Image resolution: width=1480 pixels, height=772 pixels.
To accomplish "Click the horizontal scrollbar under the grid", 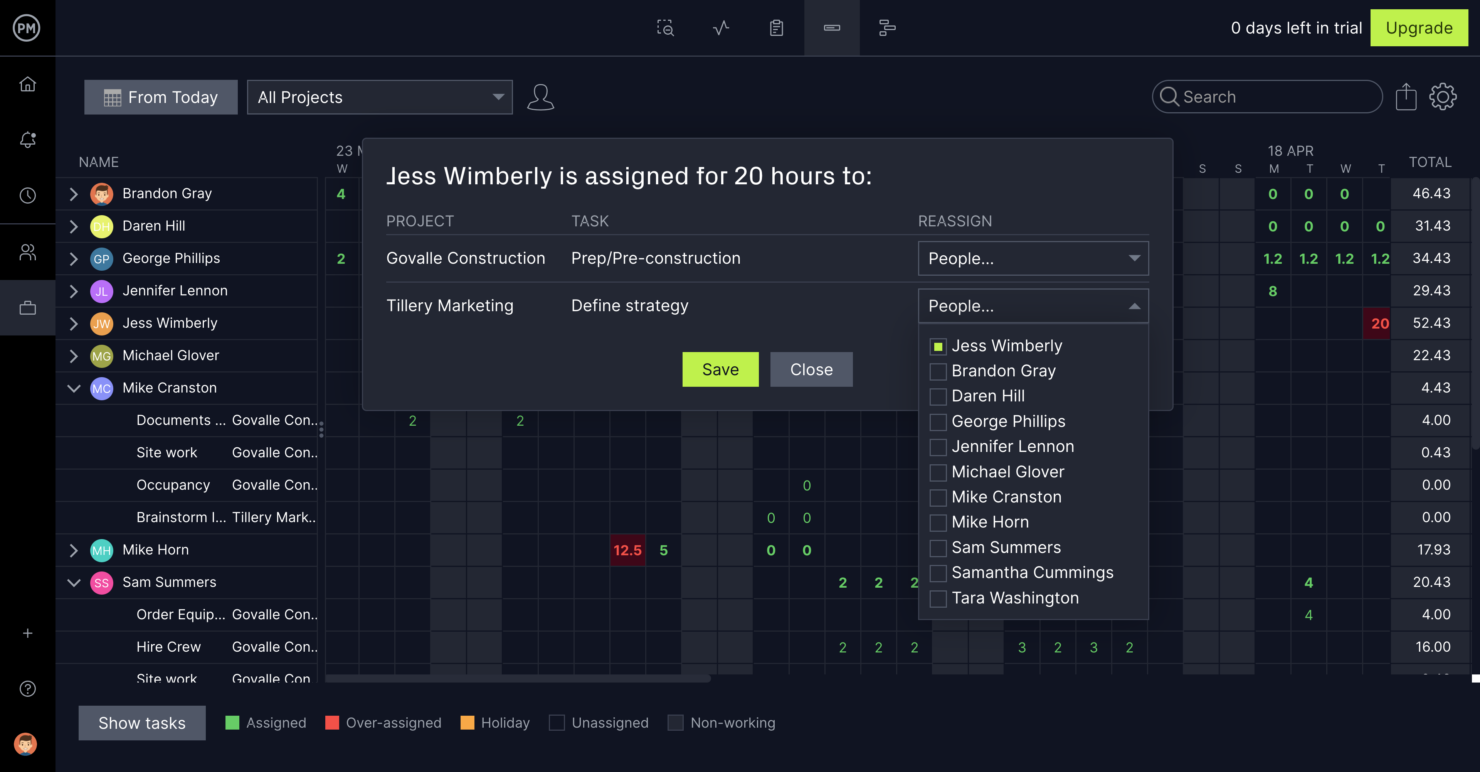I will click(x=518, y=679).
